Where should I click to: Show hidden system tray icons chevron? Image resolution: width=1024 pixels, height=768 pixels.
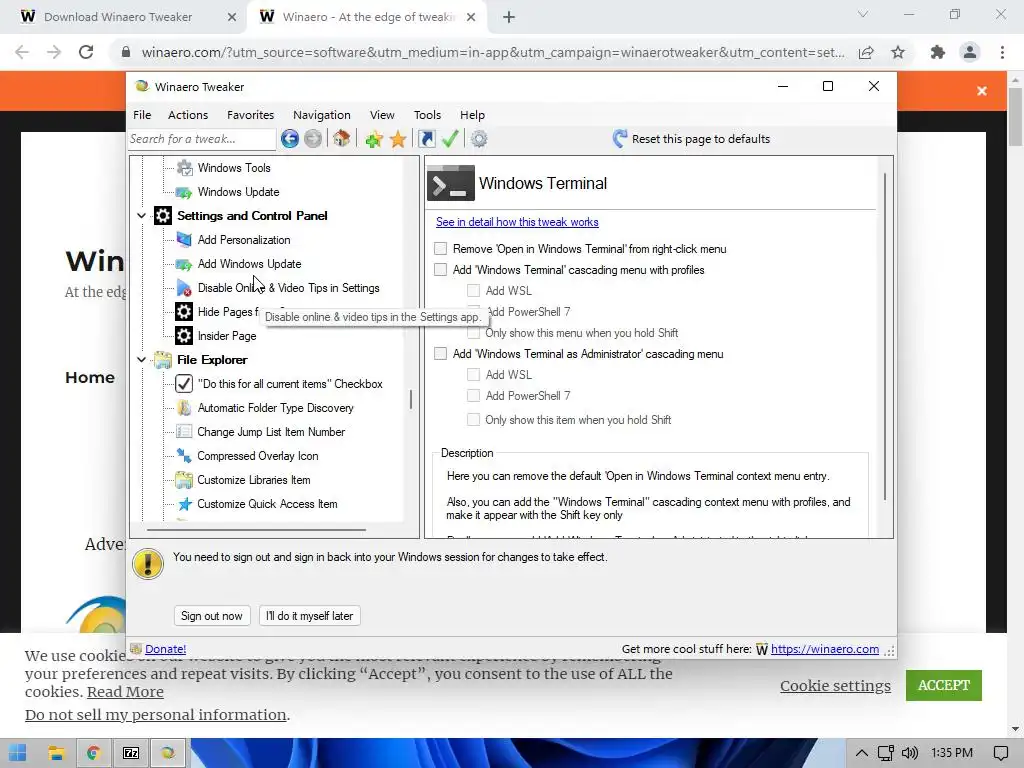(x=862, y=753)
